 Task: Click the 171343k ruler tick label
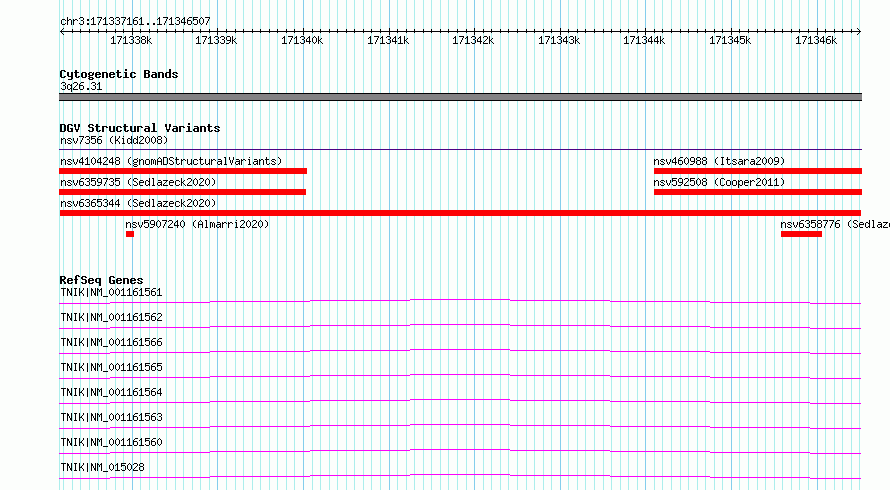coord(559,40)
